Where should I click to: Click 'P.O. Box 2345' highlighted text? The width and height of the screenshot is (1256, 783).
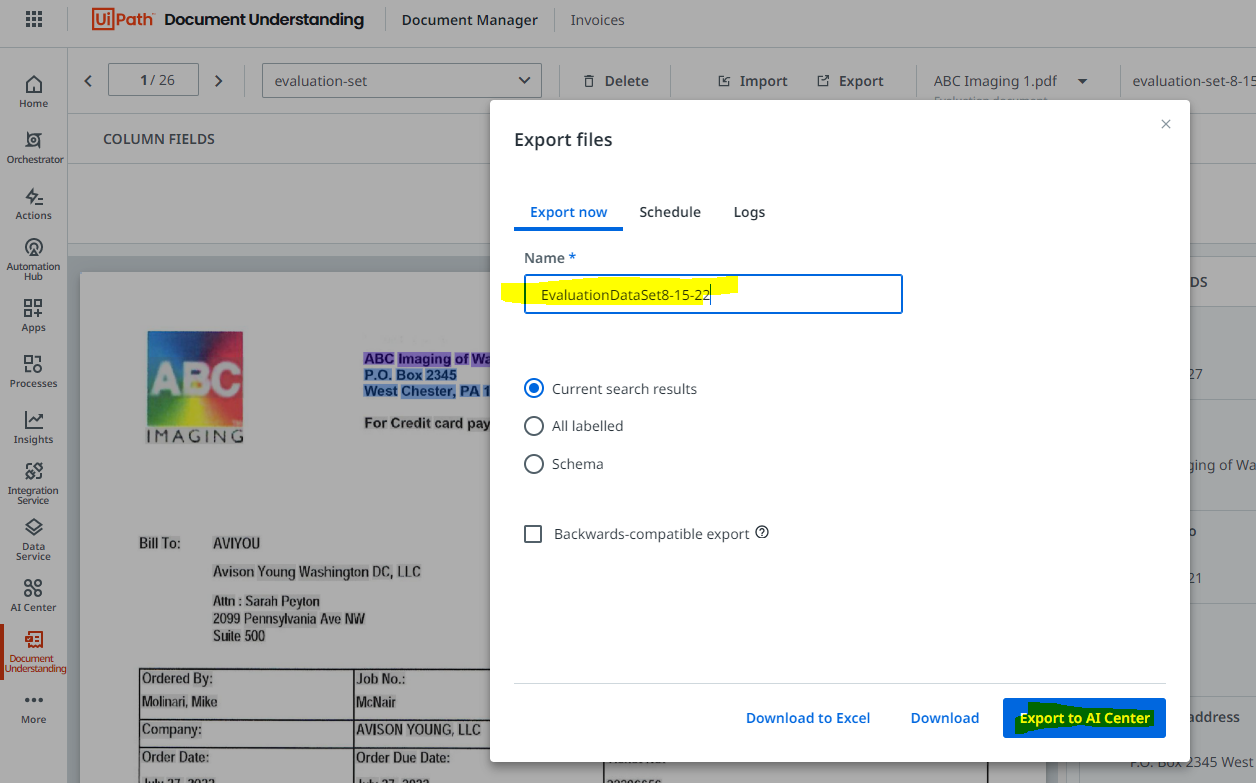click(x=411, y=375)
